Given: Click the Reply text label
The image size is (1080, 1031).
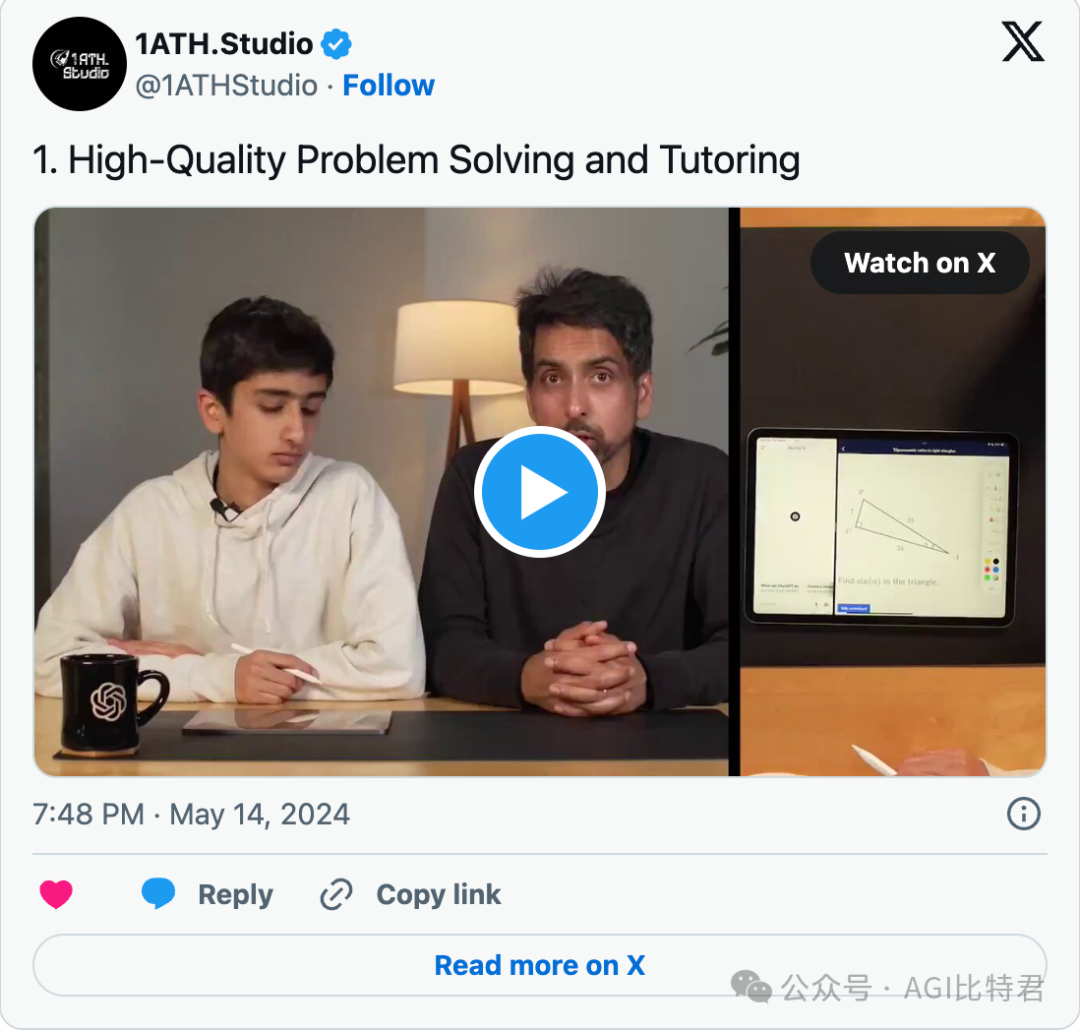Looking at the screenshot, I should pyautogui.click(x=236, y=894).
